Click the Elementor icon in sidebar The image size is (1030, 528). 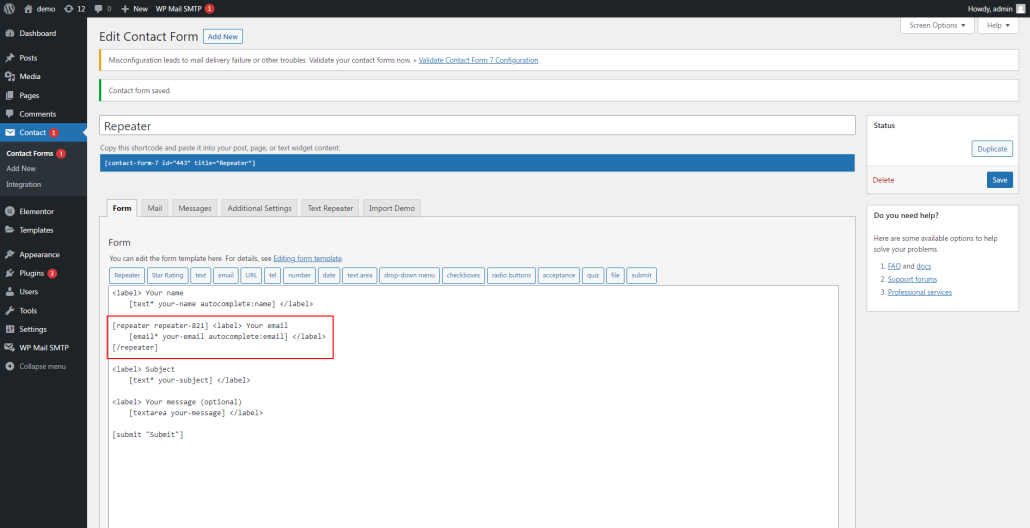tap(9, 211)
